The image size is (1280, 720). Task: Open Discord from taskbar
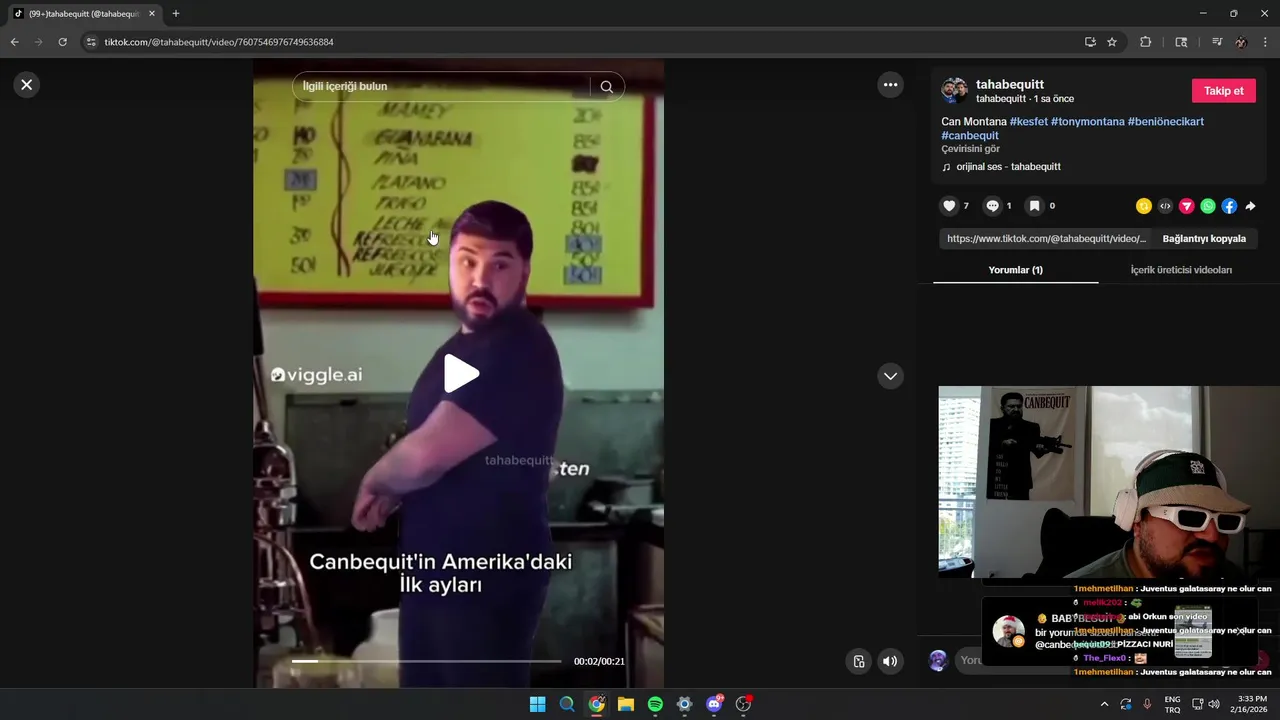714,704
